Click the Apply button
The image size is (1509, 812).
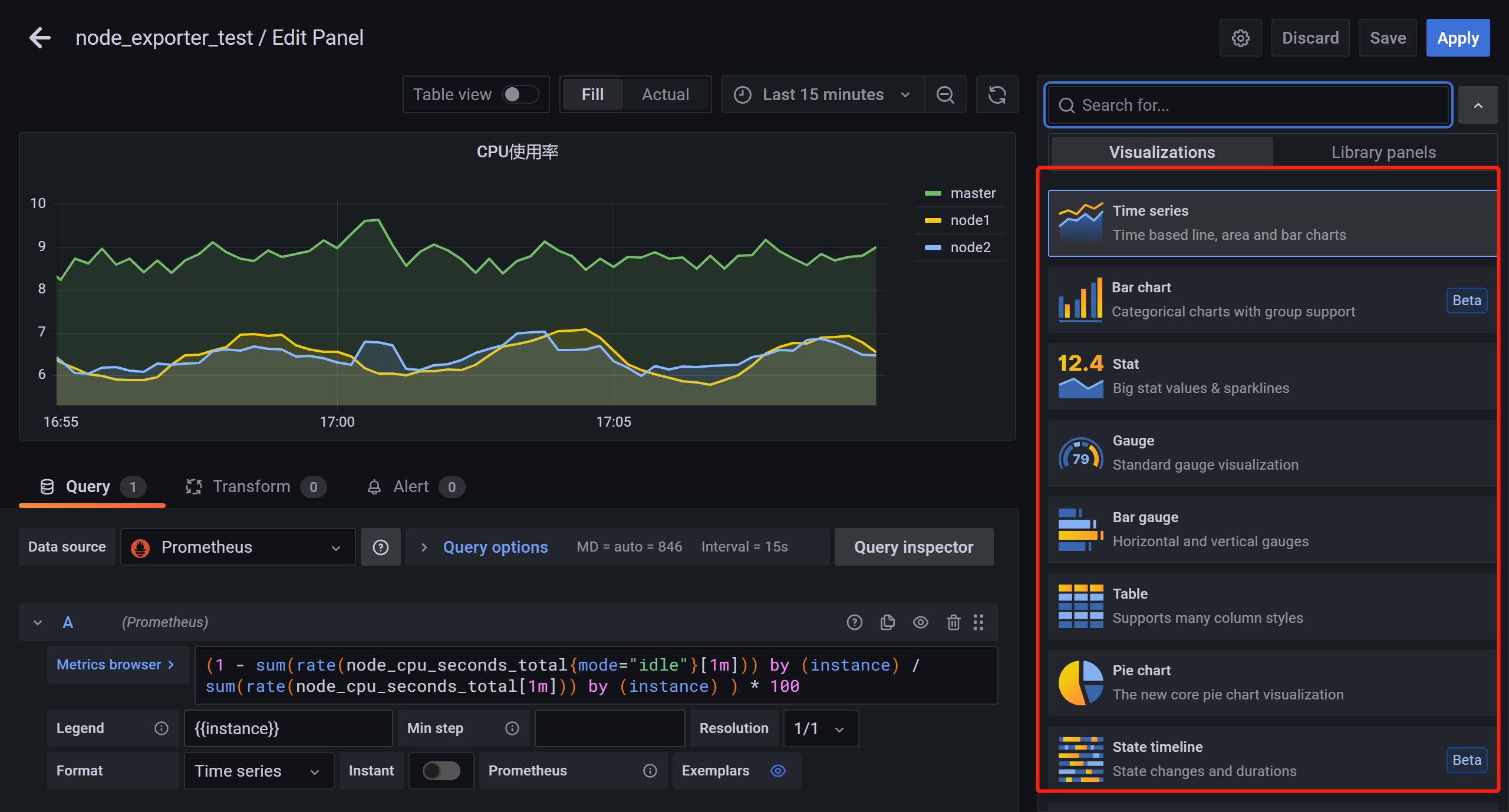tap(1458, 37)
